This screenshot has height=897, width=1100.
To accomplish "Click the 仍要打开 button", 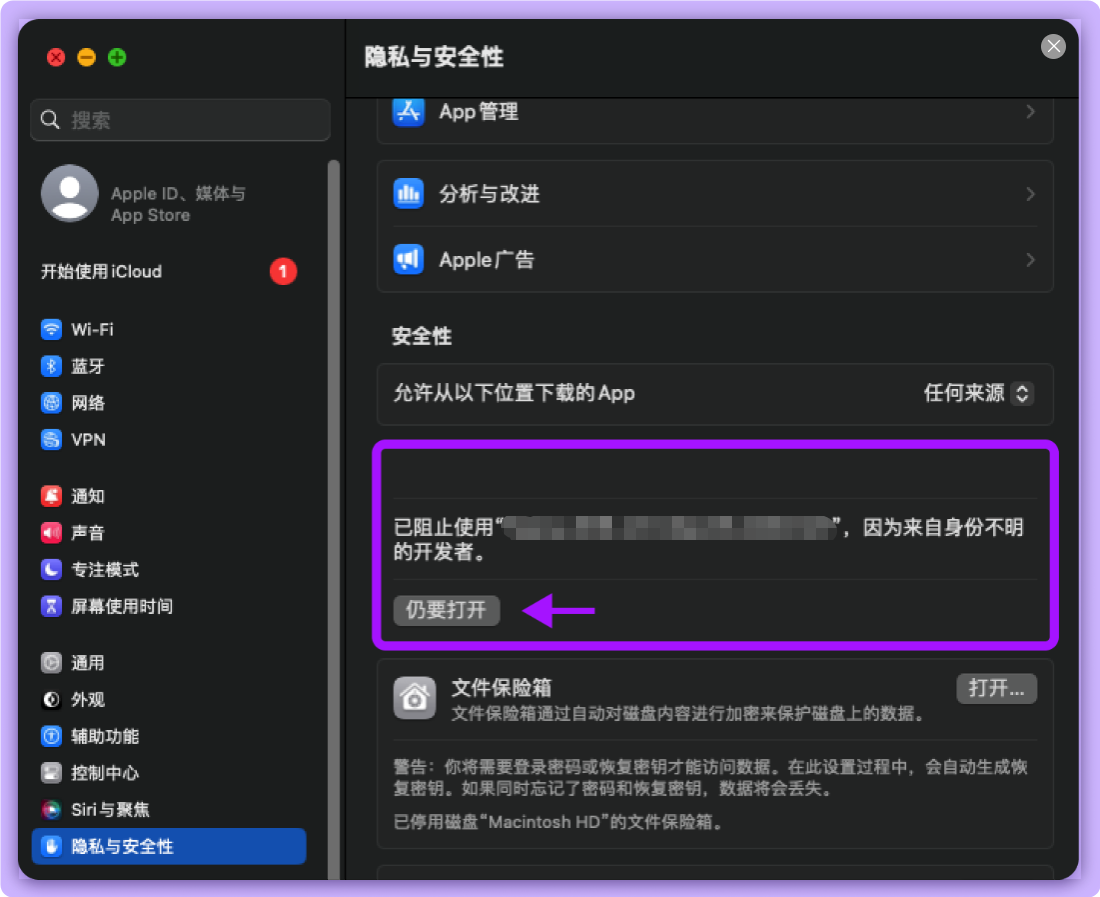I will tap(446, 610).
